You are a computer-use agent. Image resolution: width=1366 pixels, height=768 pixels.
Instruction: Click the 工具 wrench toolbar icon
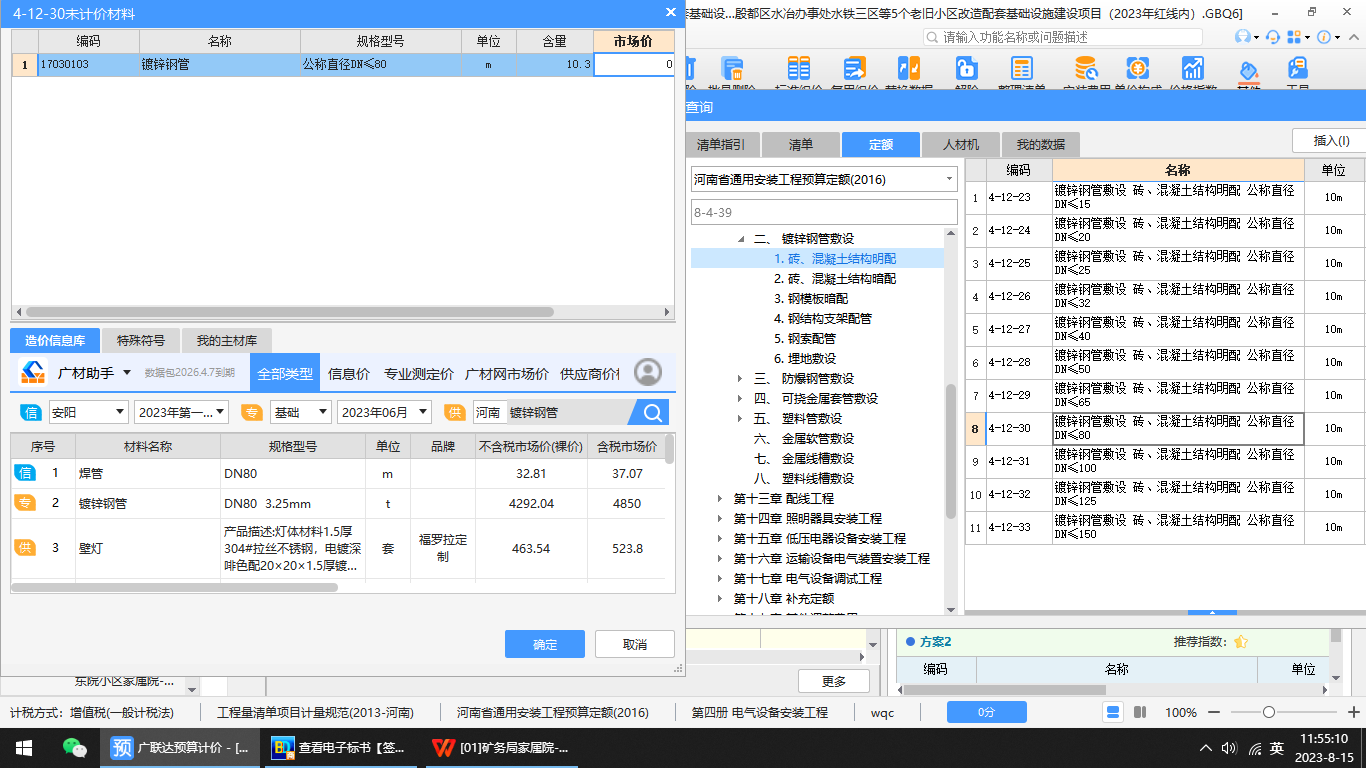pyautogui.click(x=1298, y=69)
